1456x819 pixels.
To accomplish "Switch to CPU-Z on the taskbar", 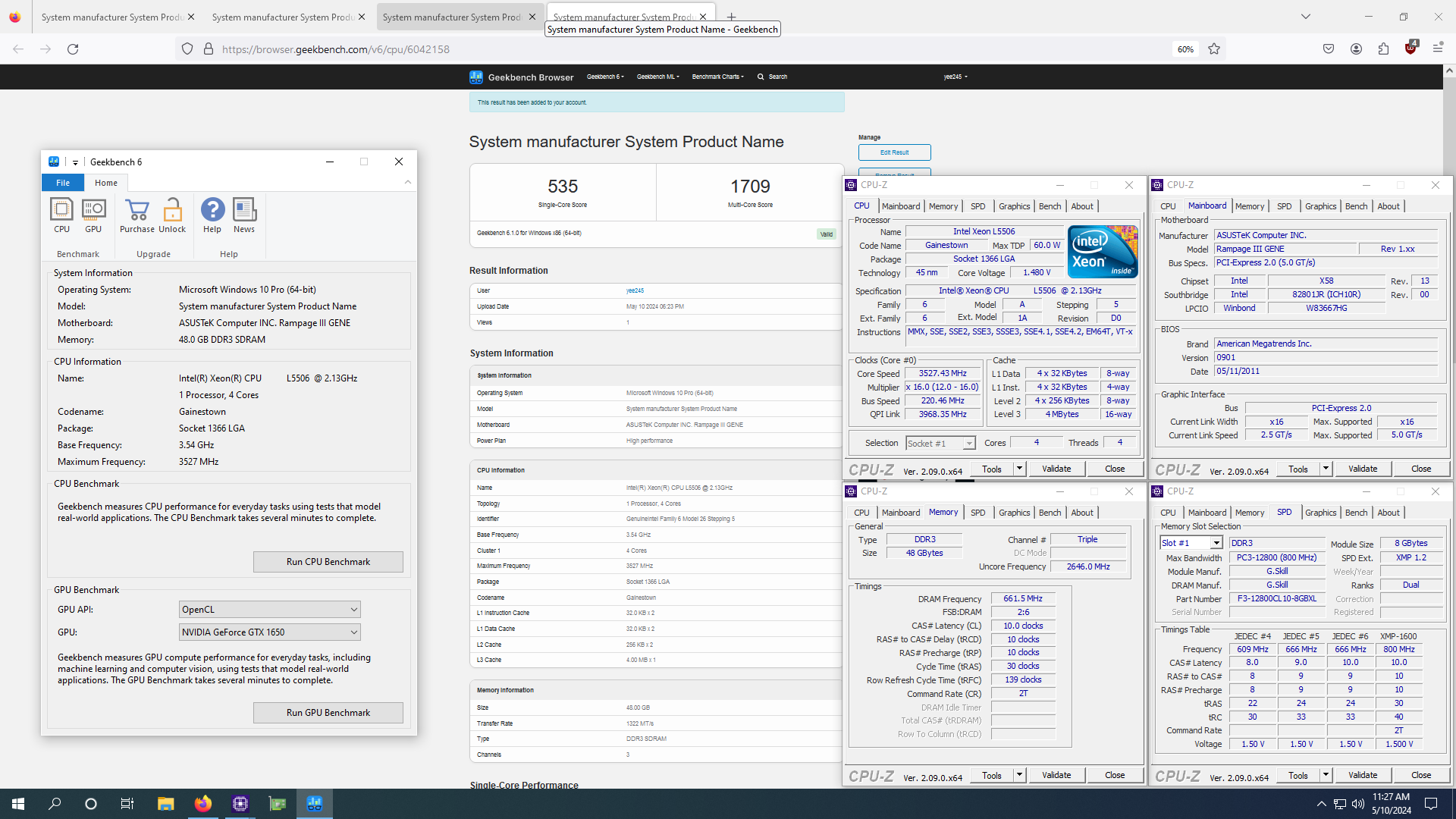I will (x=240, y=804).
